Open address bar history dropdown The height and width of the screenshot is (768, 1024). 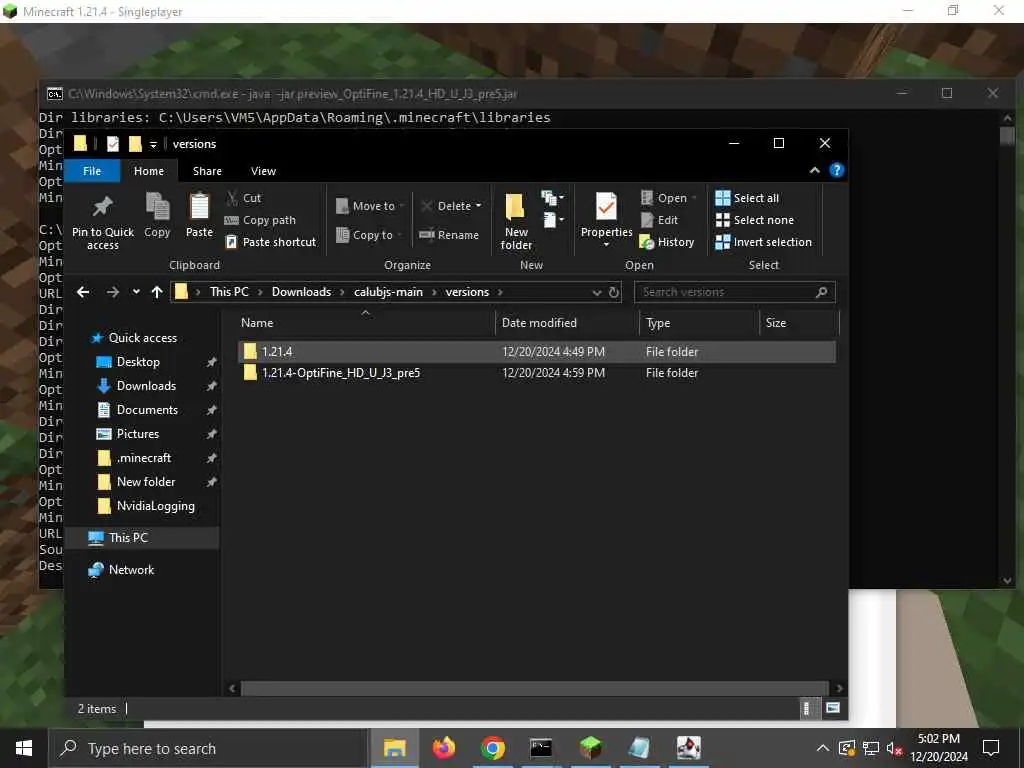click(596, 293)
